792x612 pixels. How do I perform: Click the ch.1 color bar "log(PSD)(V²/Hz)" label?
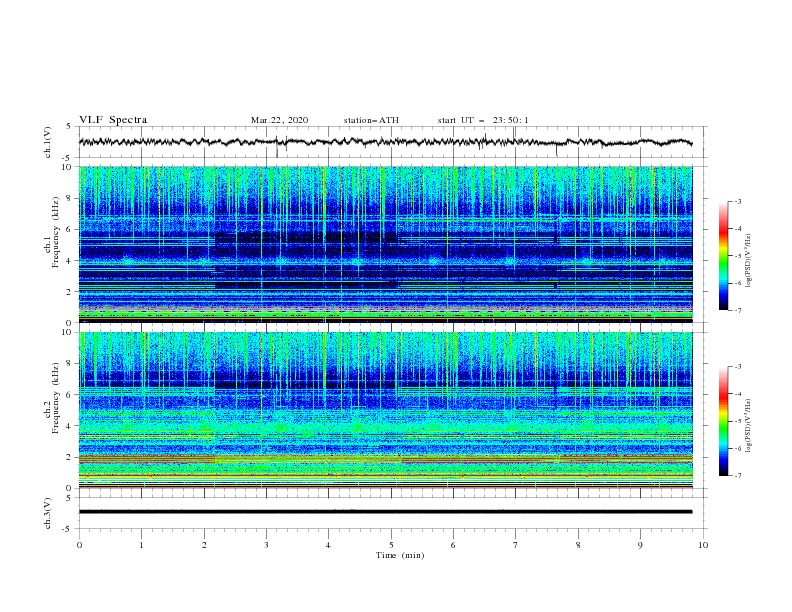[x=749, y=261]
